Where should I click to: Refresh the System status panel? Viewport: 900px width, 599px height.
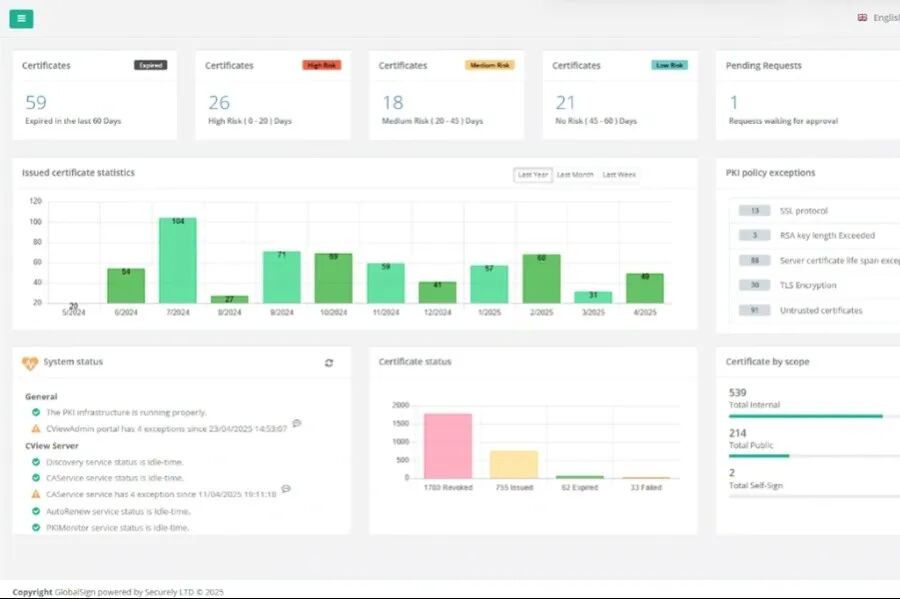click(x=329, y=363)
